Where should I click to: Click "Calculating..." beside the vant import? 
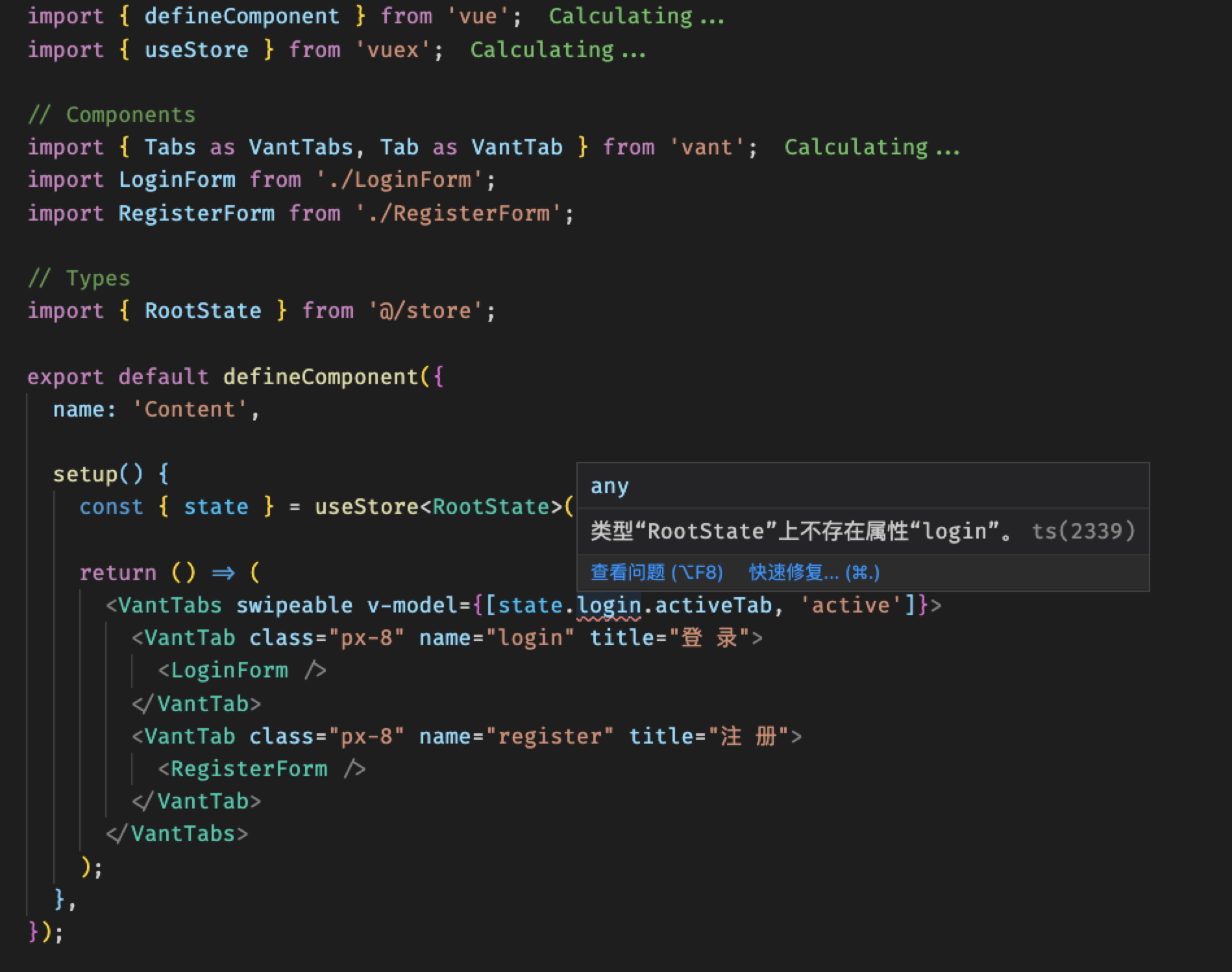click(872, 147)
